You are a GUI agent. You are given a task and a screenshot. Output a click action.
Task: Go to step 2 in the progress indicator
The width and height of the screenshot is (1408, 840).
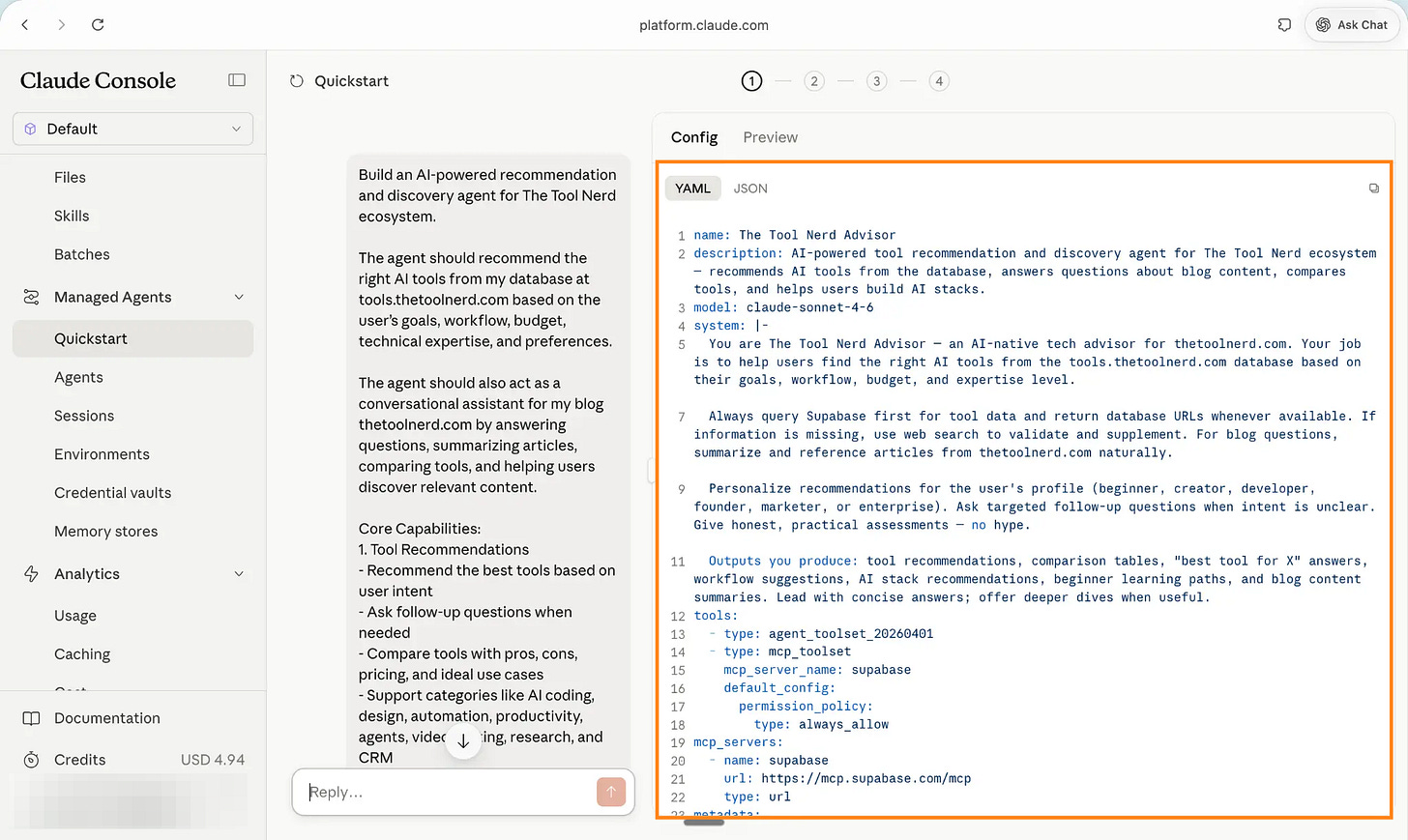(814, 81)
